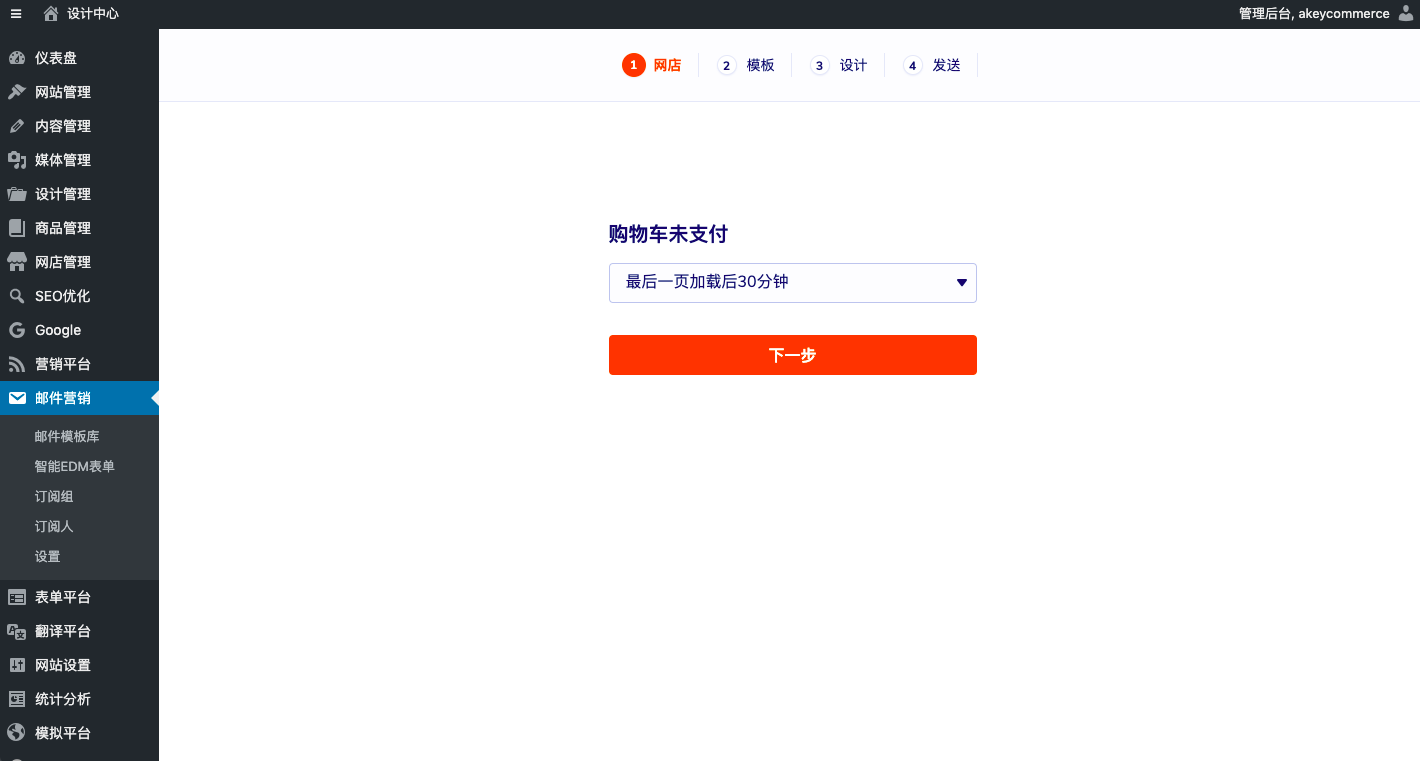Click the 媒体管理 media icon
This screenshot has height=761, width=1420.
(x=17, y=160)
